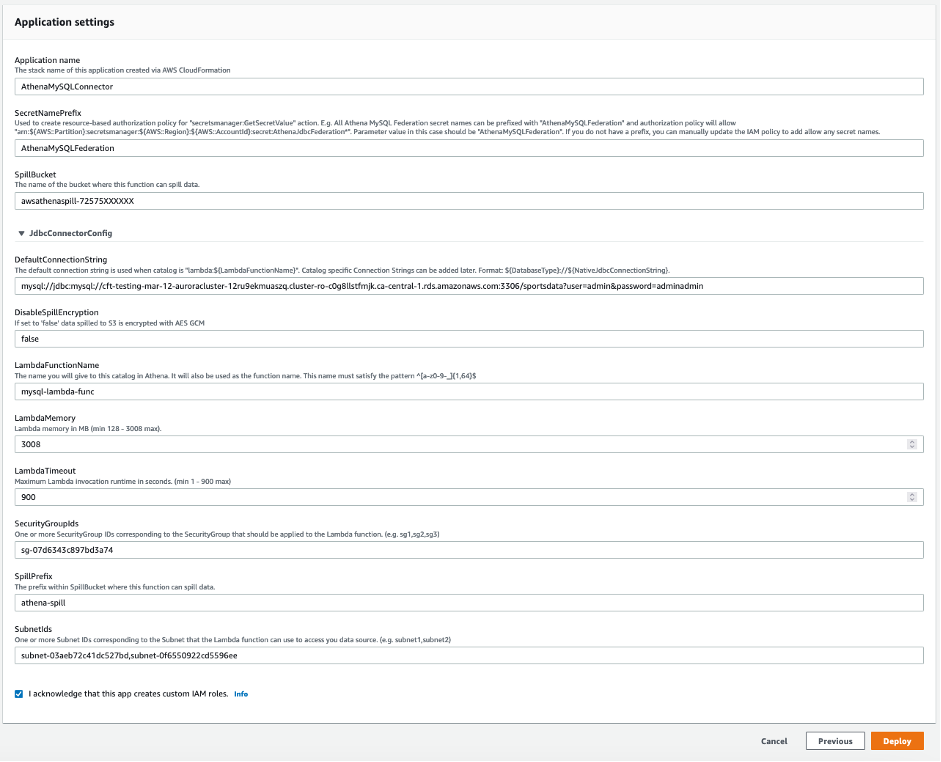Click the LambdaMemory label

(45, 418)
